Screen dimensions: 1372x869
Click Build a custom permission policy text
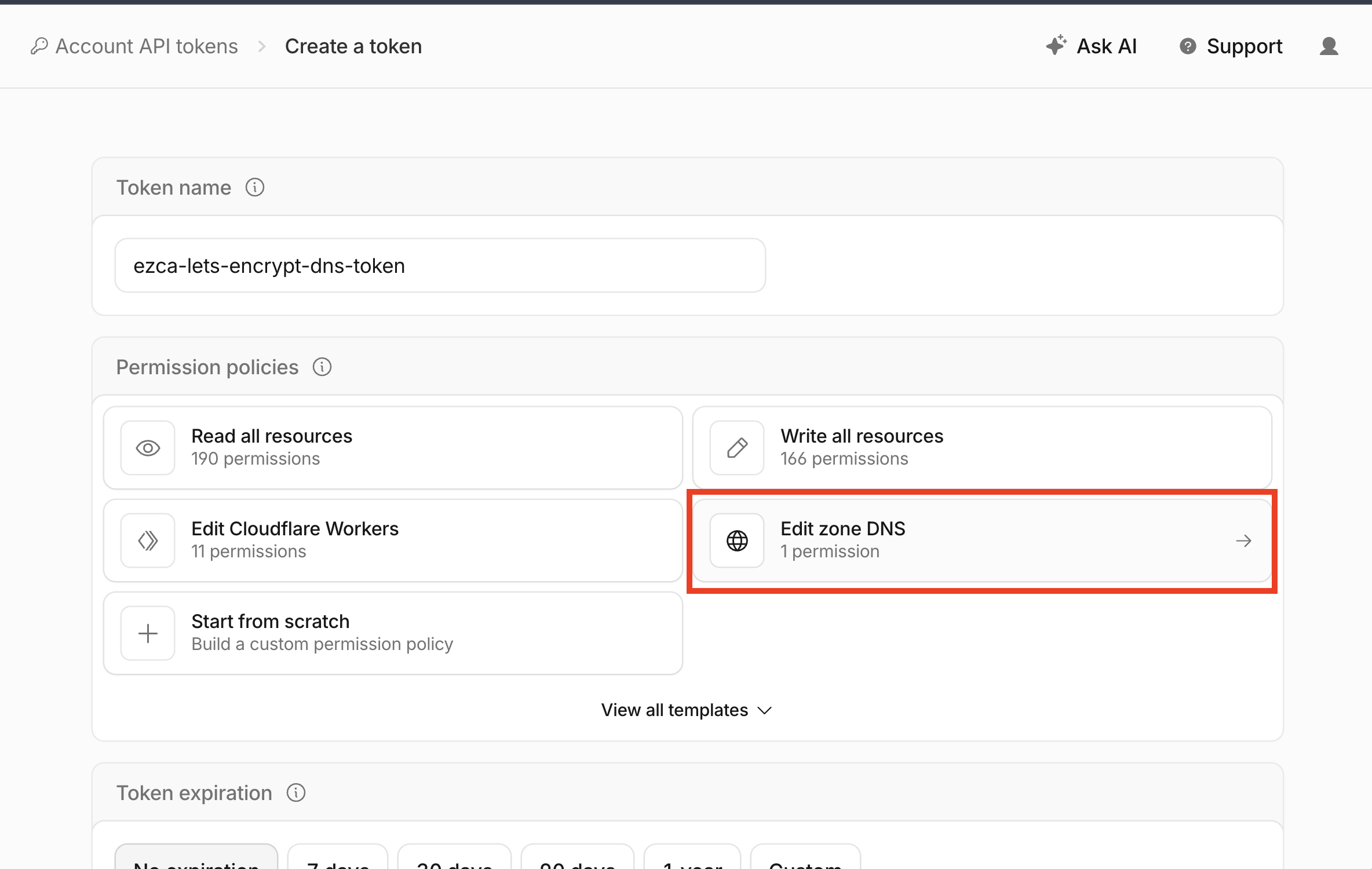(322, 644)
